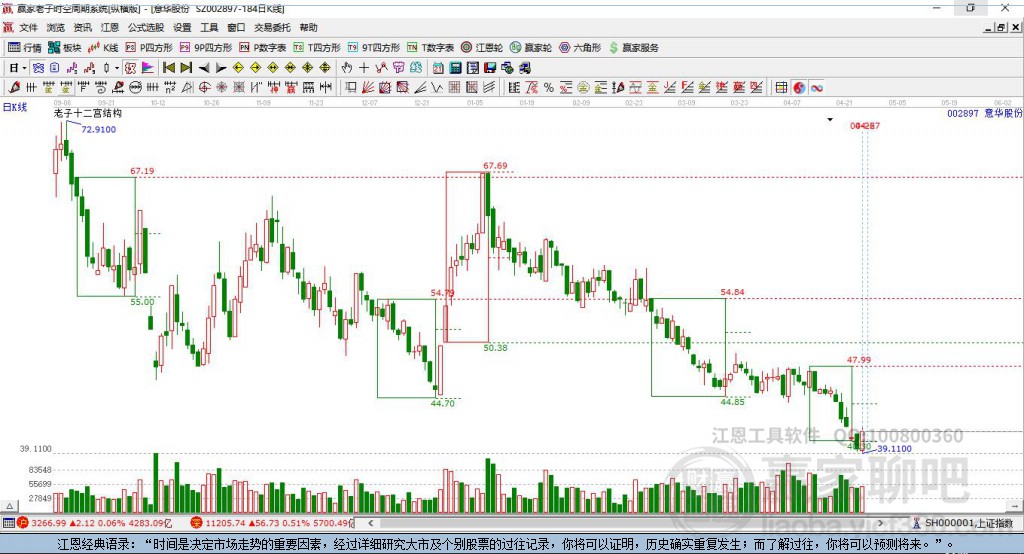The image size is (1024, 554).
Task: Click the hand pan tool icon
Action: pos(347,68)
